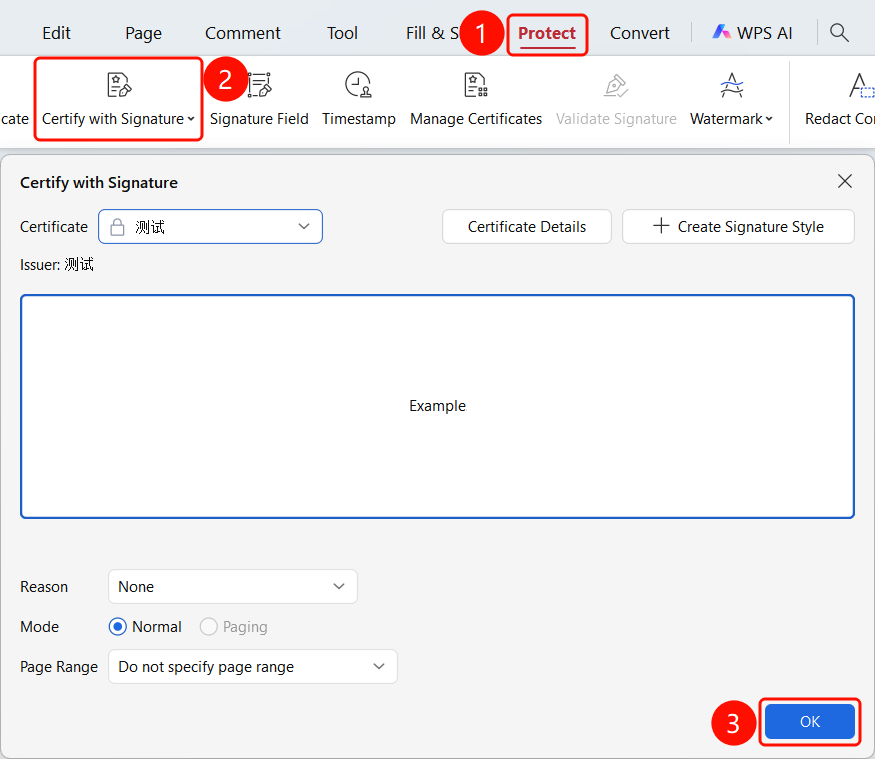Go to the Comment tab

coord(243,33)
